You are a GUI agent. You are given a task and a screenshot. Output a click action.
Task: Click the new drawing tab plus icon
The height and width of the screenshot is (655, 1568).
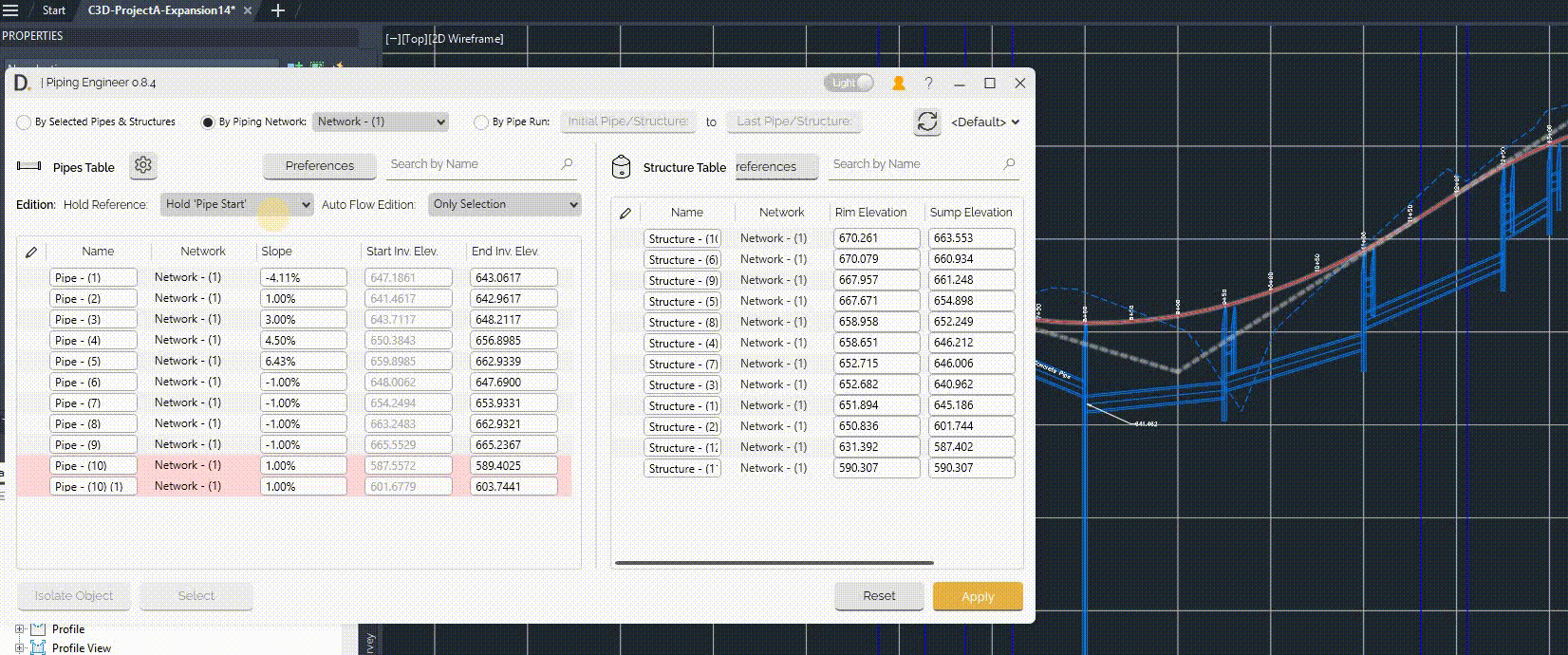coord(278,10)
